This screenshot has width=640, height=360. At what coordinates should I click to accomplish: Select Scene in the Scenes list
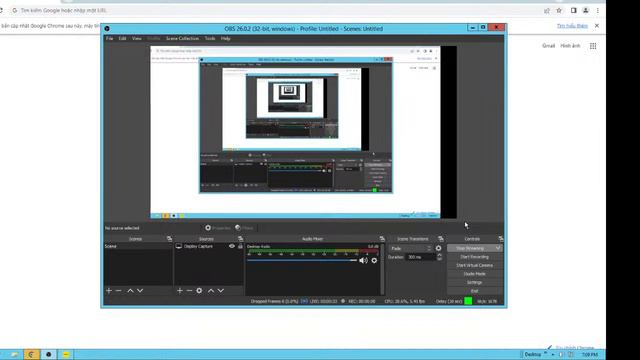click(x=138, y=246)
